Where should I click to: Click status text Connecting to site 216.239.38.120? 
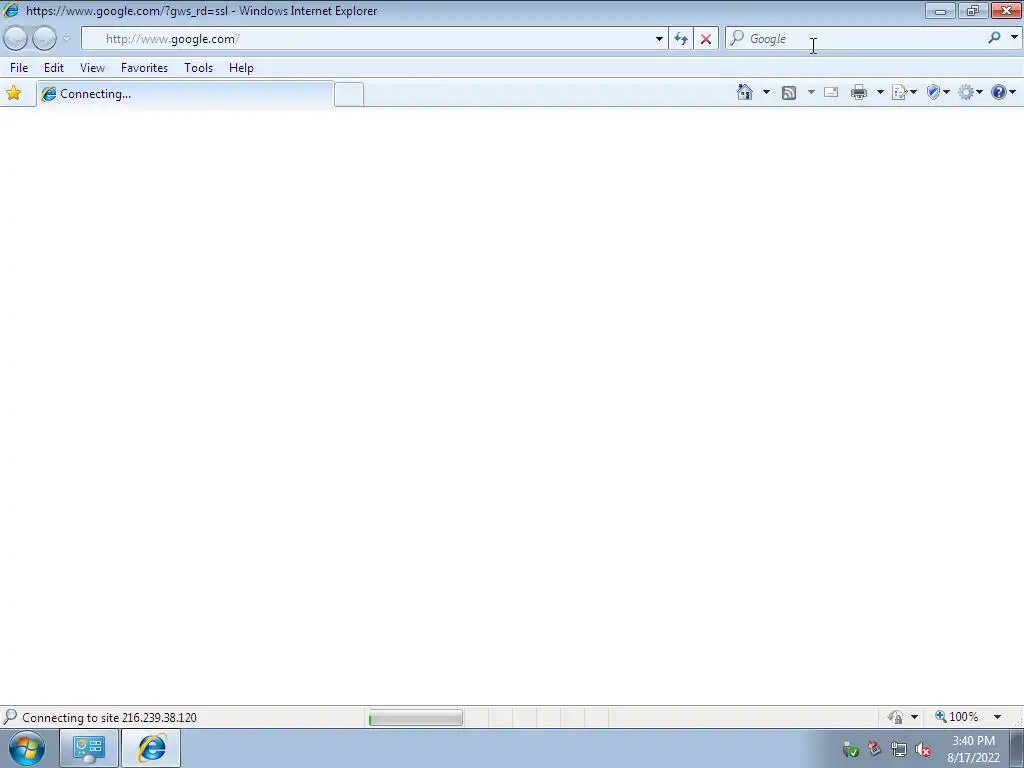click(x=109, y=718)
